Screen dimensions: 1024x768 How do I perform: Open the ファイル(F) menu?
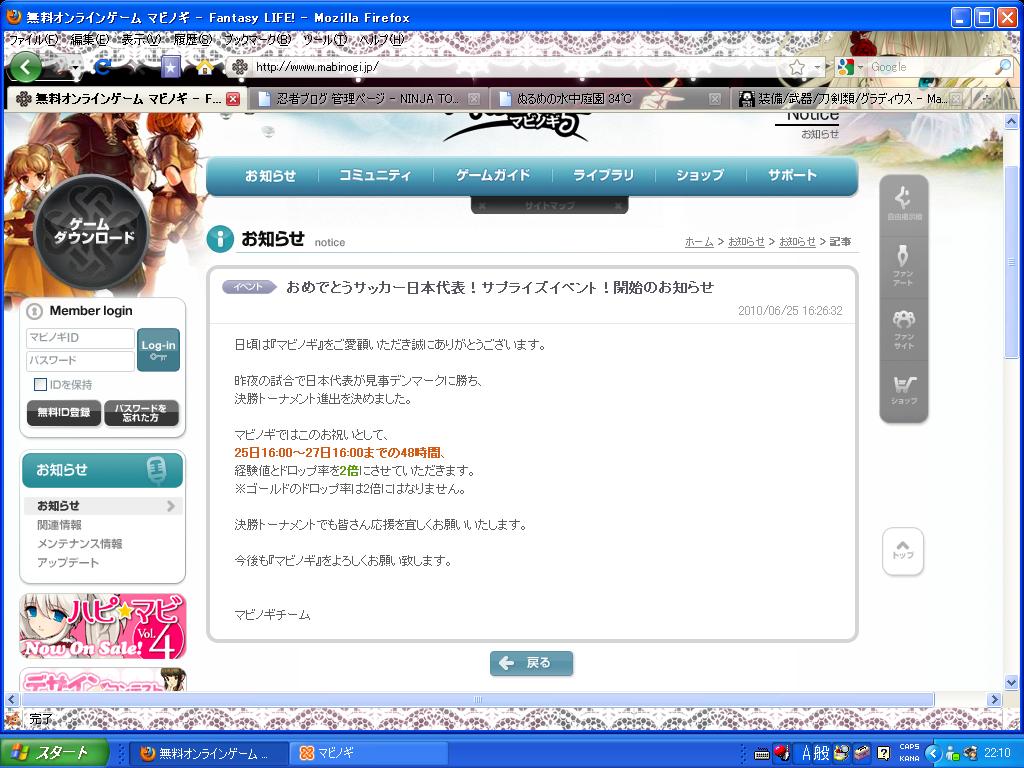tap(33, 39)
